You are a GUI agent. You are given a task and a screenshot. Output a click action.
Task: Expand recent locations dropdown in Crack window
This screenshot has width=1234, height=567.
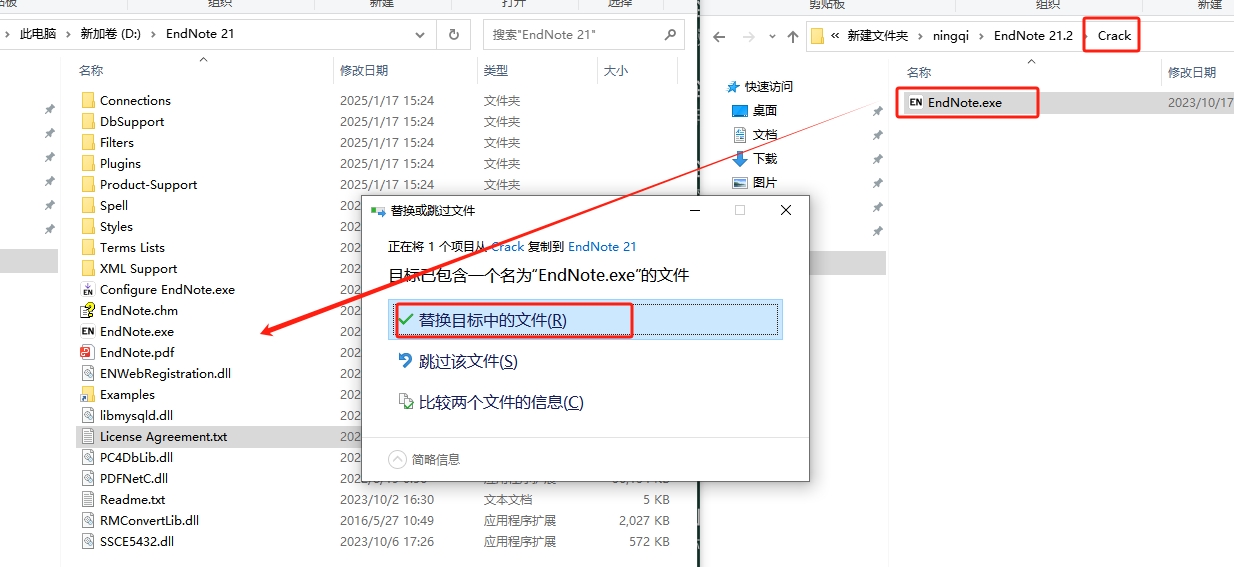pyautogui.click(x=770, y=36)
